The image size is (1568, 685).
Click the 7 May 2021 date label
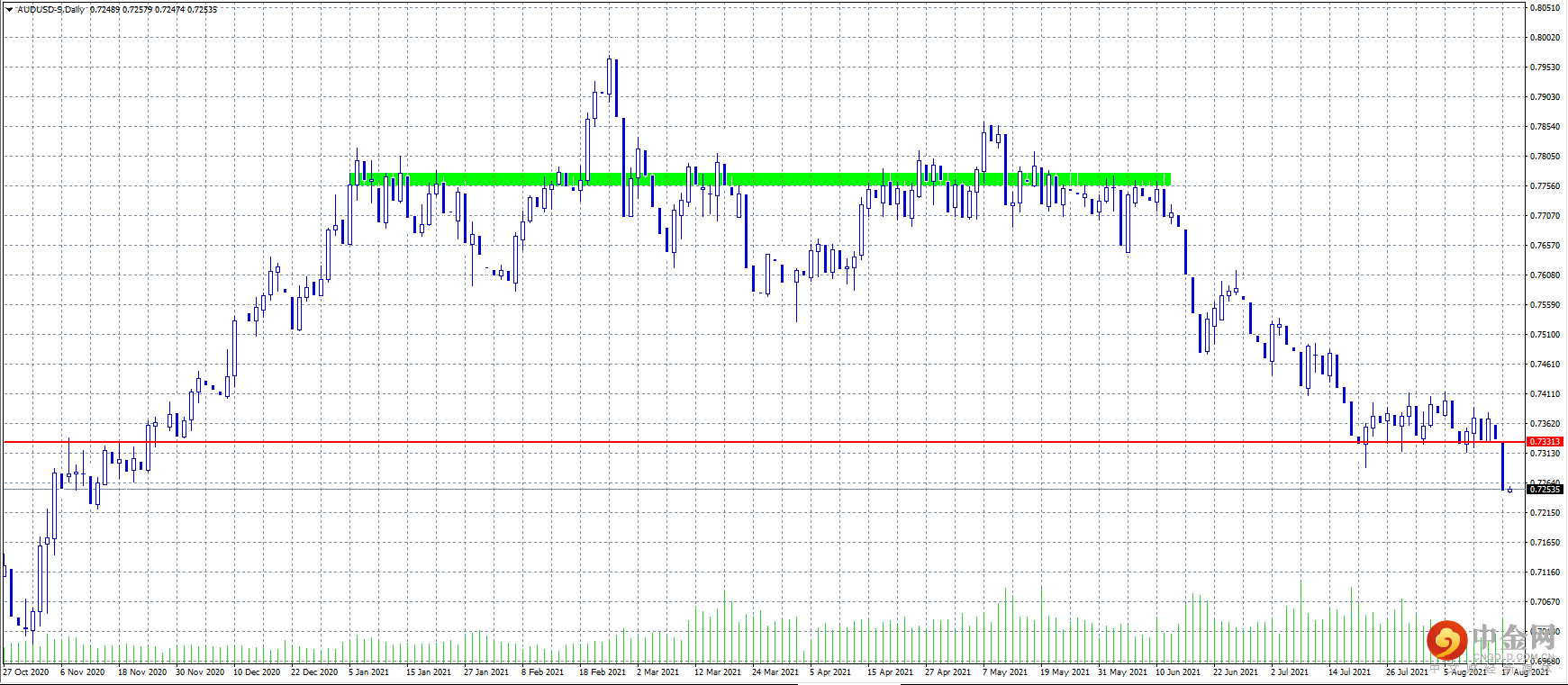[1005, 671]
